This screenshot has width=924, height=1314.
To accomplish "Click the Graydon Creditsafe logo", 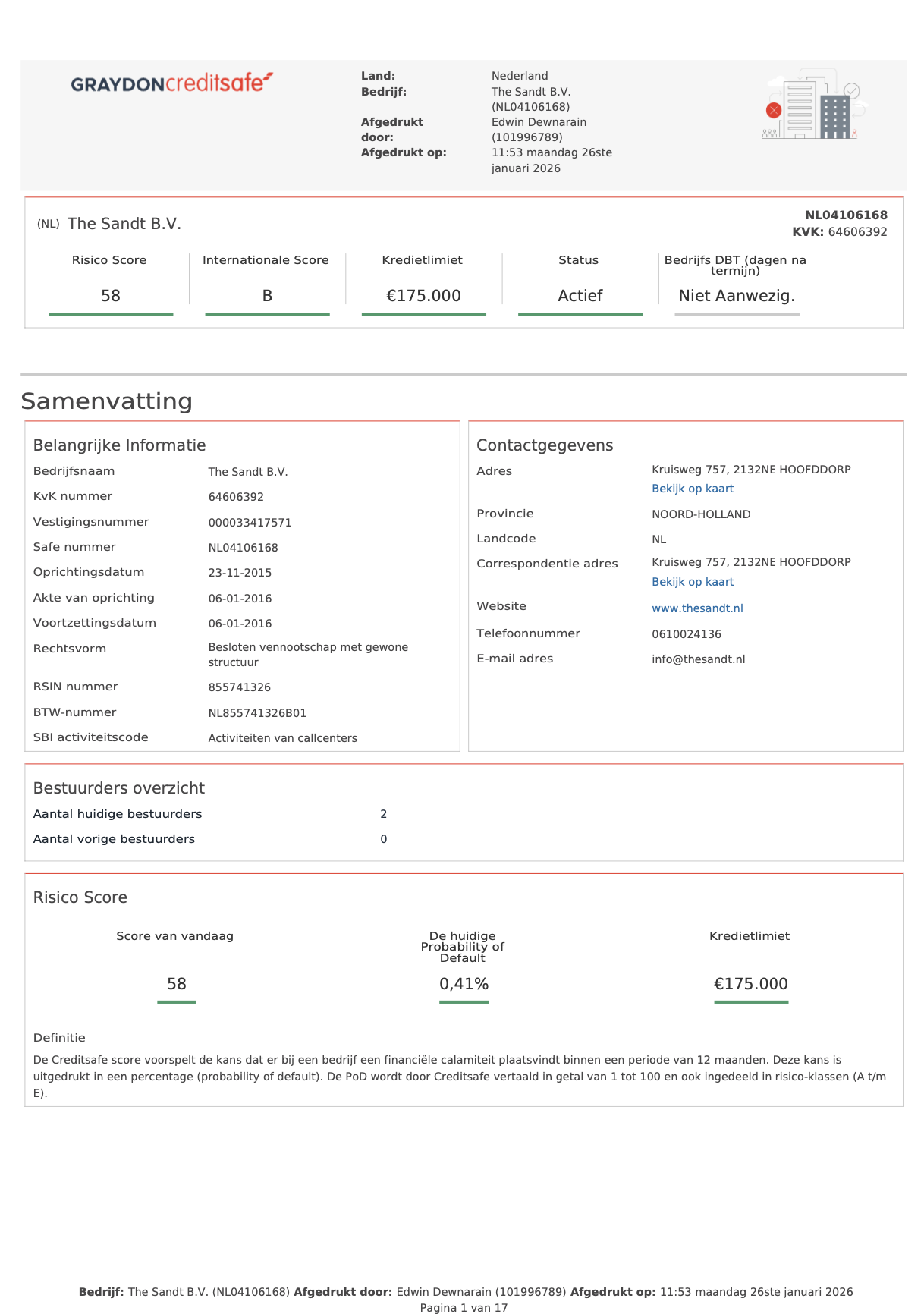I will [172, 82].
